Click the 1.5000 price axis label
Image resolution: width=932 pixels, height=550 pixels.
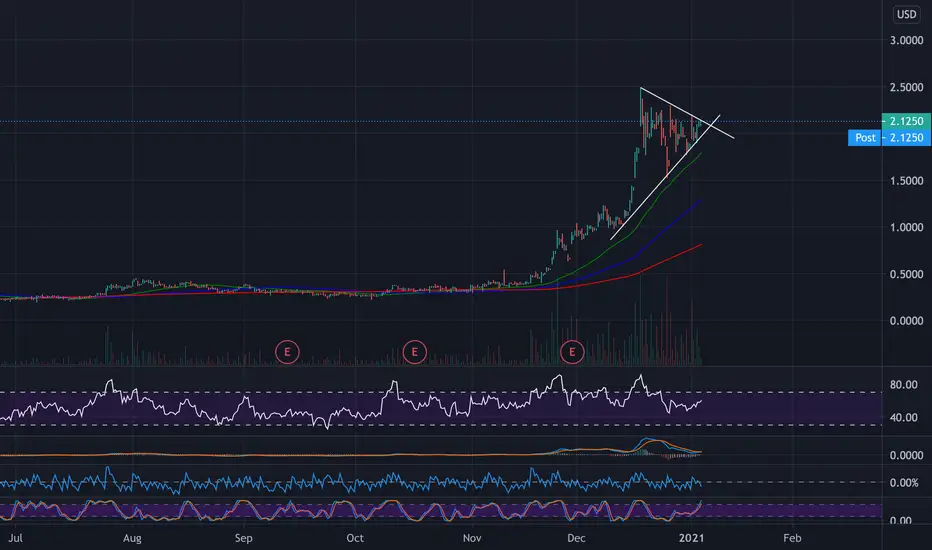pos(906,181)
